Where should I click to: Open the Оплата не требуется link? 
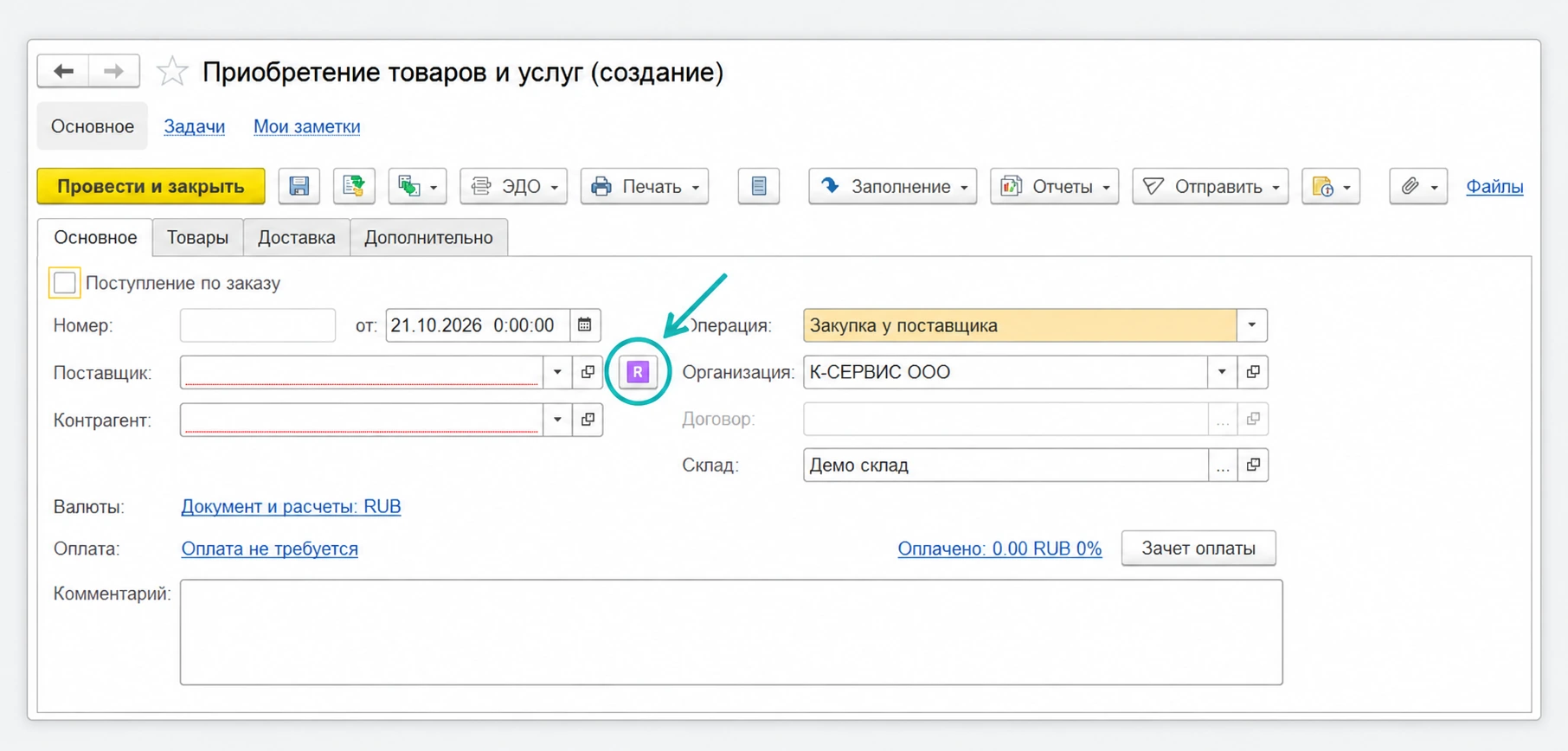pos(270,549)
